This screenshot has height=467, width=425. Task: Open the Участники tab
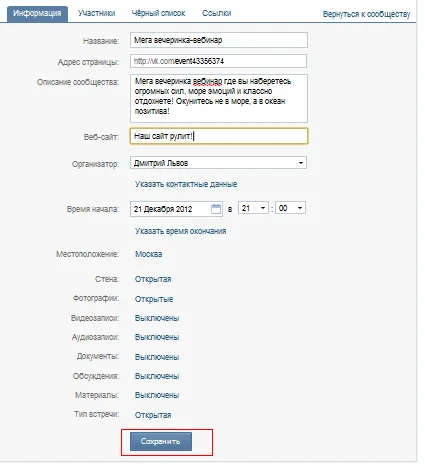tap(97, 13)
